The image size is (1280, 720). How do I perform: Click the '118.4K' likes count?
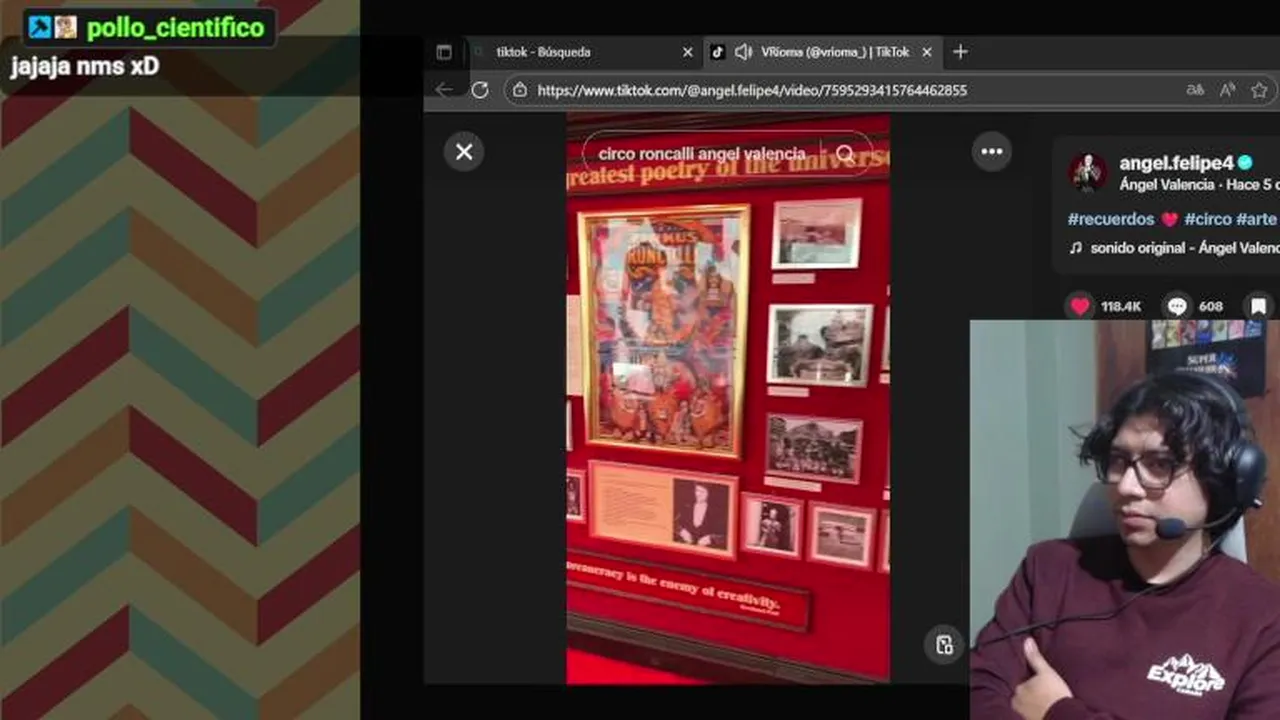click(1121, 307)
